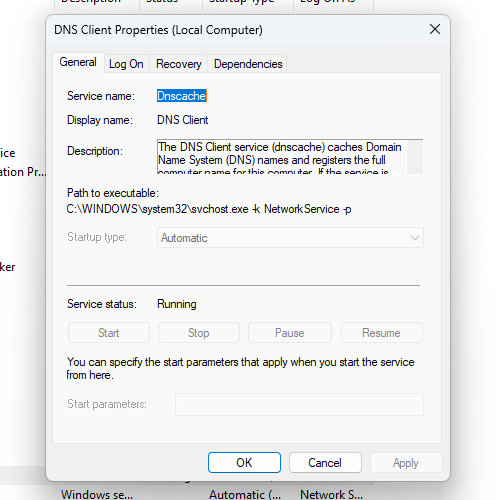Click the Cancel button
Viewport: 499px width, 500px height.
(325, 462)
